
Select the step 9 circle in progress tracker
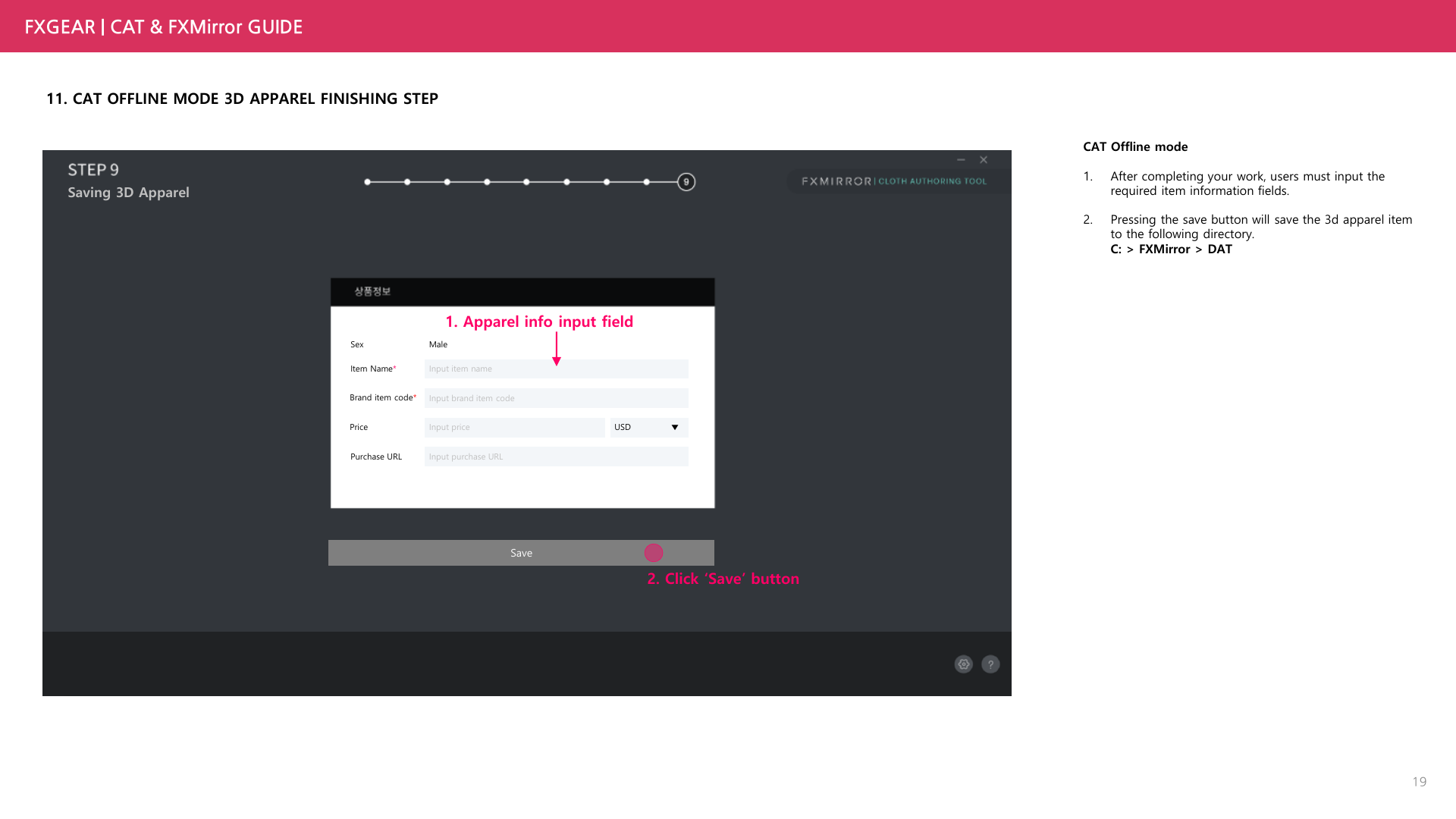[x=686, y=182]
